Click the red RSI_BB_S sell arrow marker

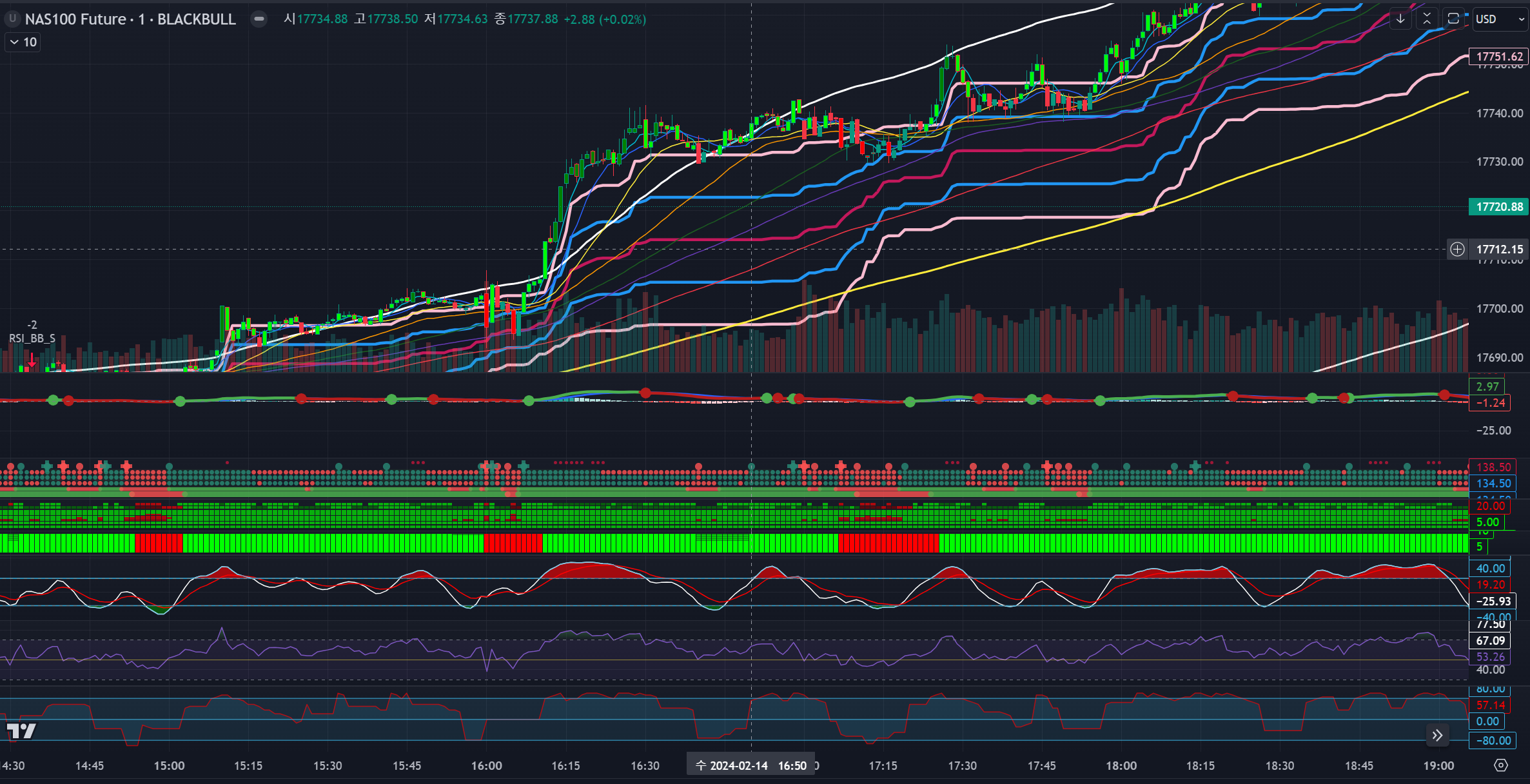coord(32,360)
